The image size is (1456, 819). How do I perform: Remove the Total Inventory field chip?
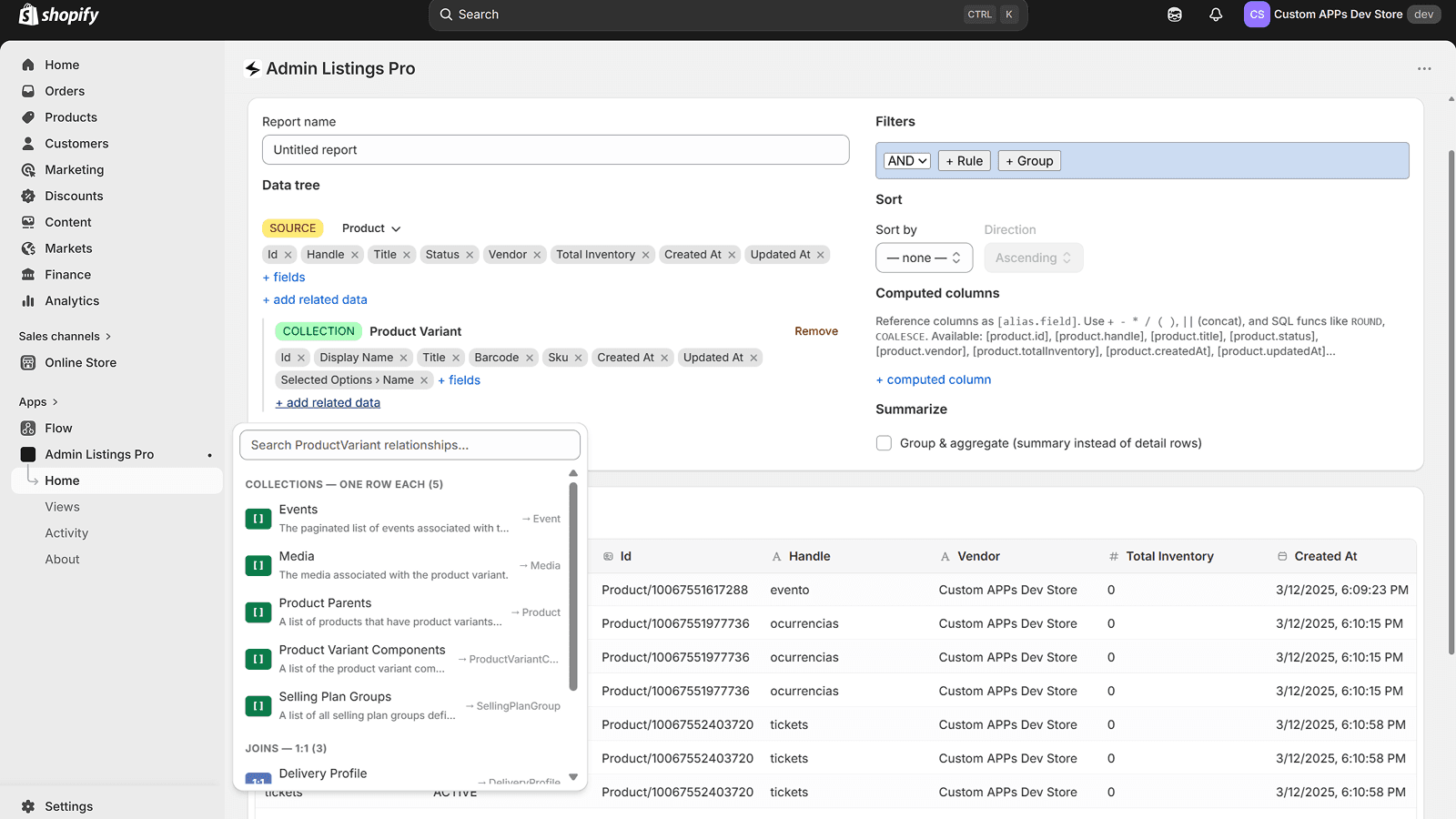646,255
